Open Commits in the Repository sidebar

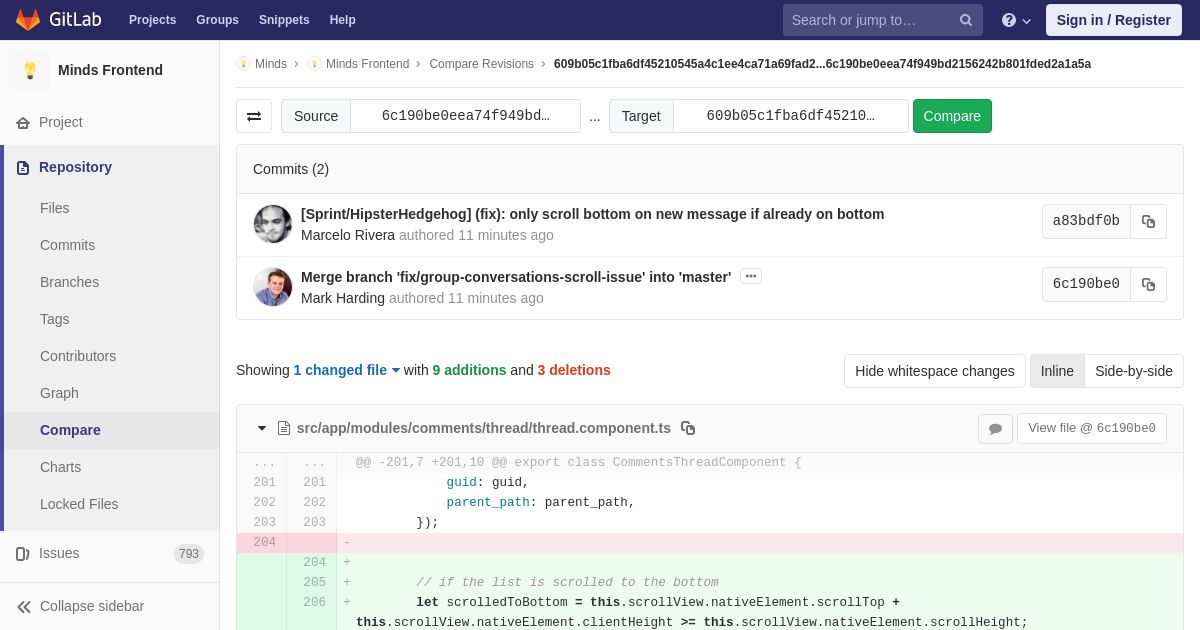click(x=67, y=245)
